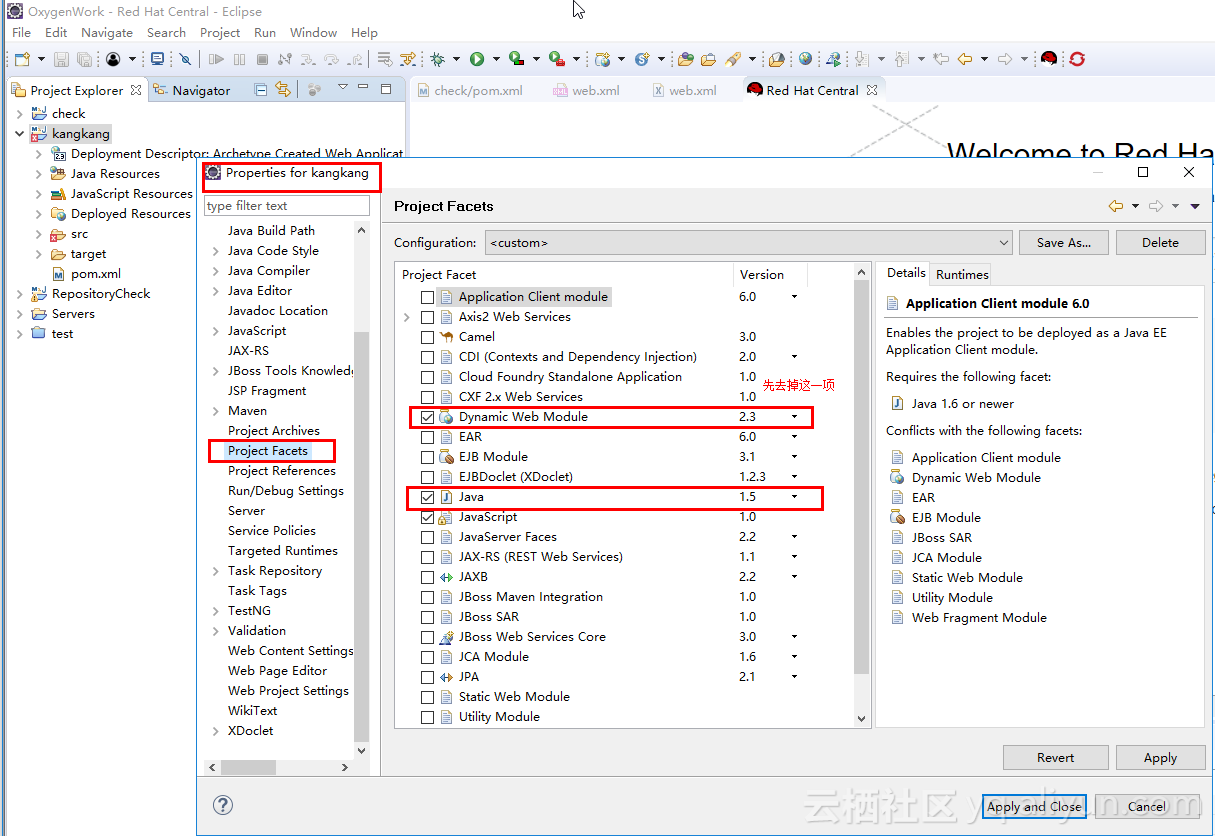Close the Red Hat Central tab
Image resolution: width=1215 pixels, height=836 pixels.
(x=872, y=90)
